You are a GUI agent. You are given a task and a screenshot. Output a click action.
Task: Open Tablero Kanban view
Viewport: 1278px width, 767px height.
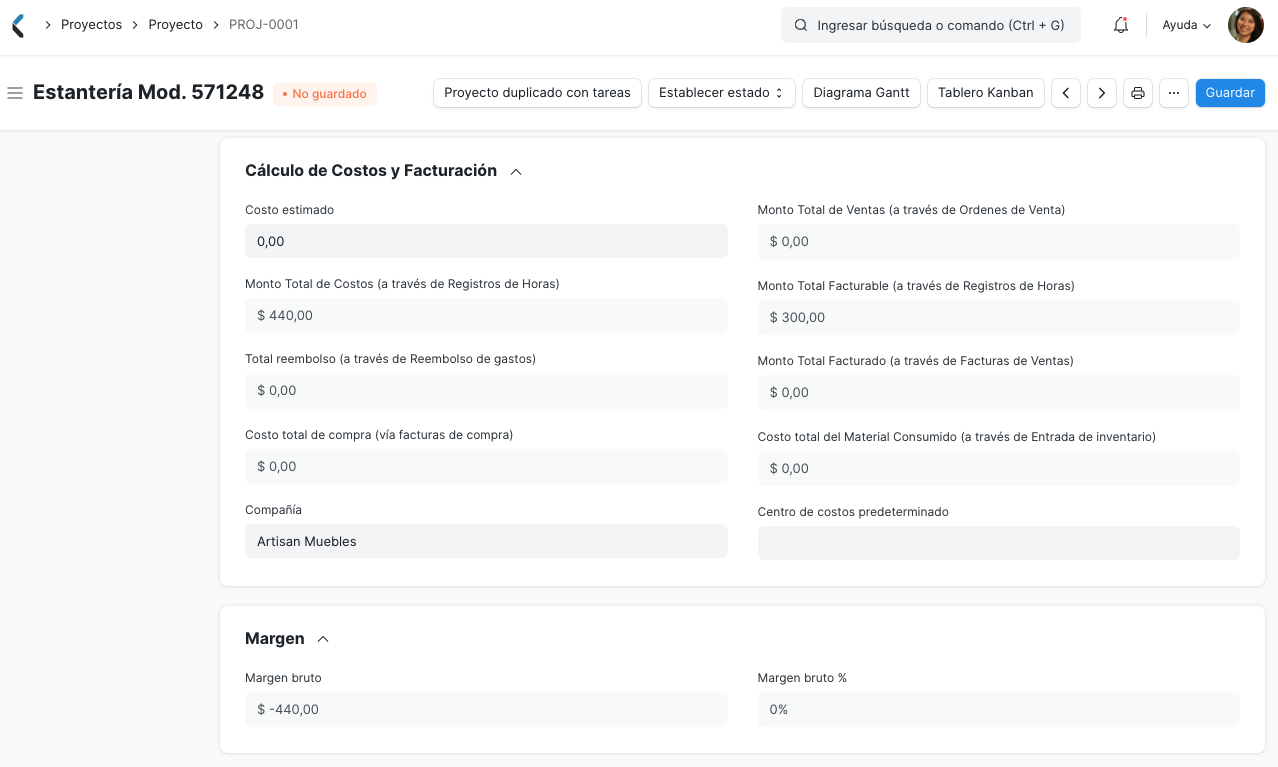(x=986, y=93)
